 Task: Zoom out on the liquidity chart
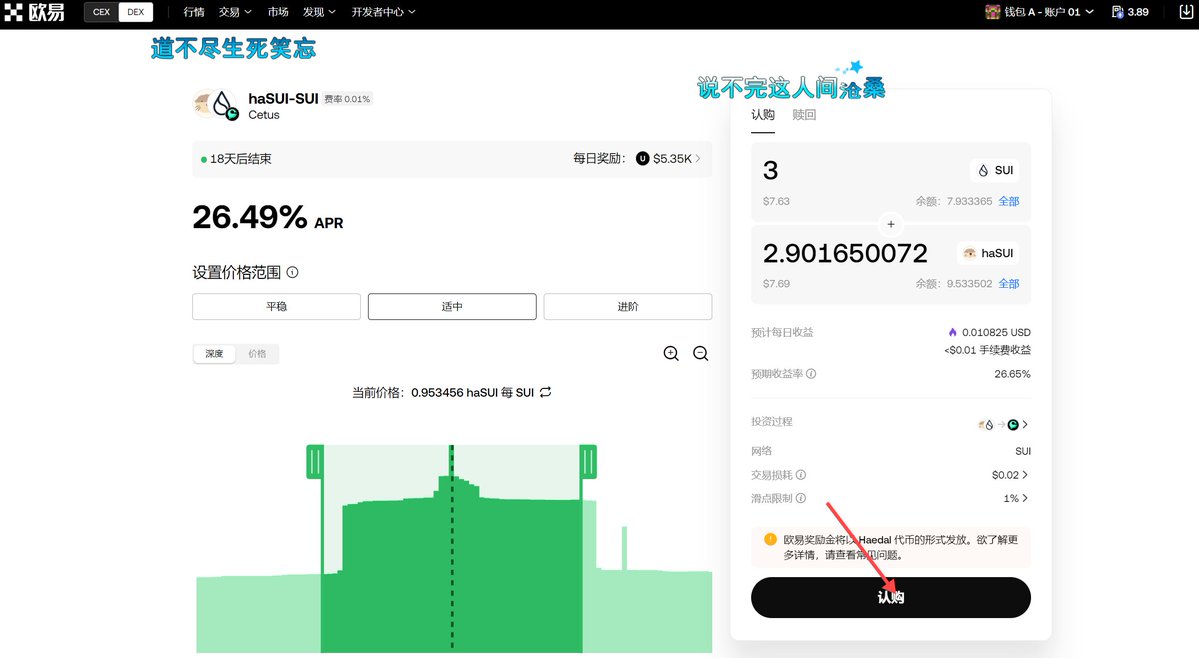(700, 353)
